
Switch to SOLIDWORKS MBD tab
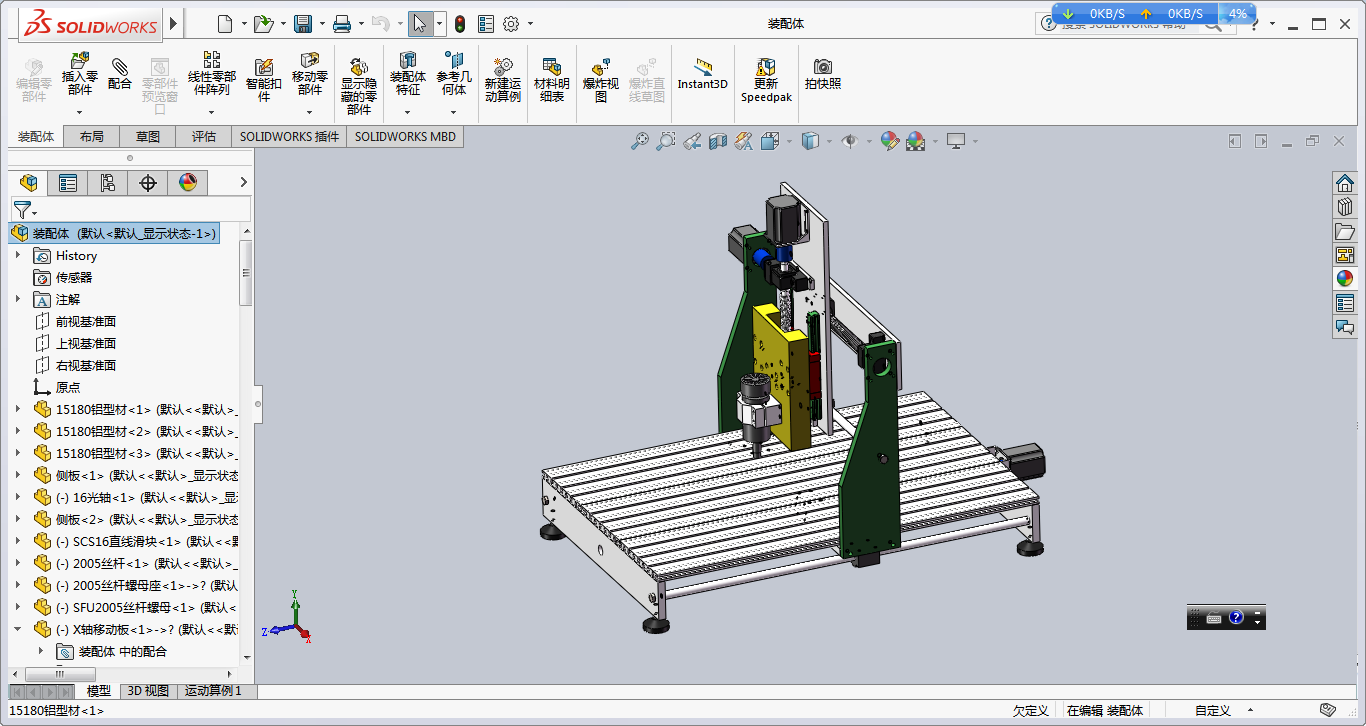pyautogui.click(x=405, y=137)
